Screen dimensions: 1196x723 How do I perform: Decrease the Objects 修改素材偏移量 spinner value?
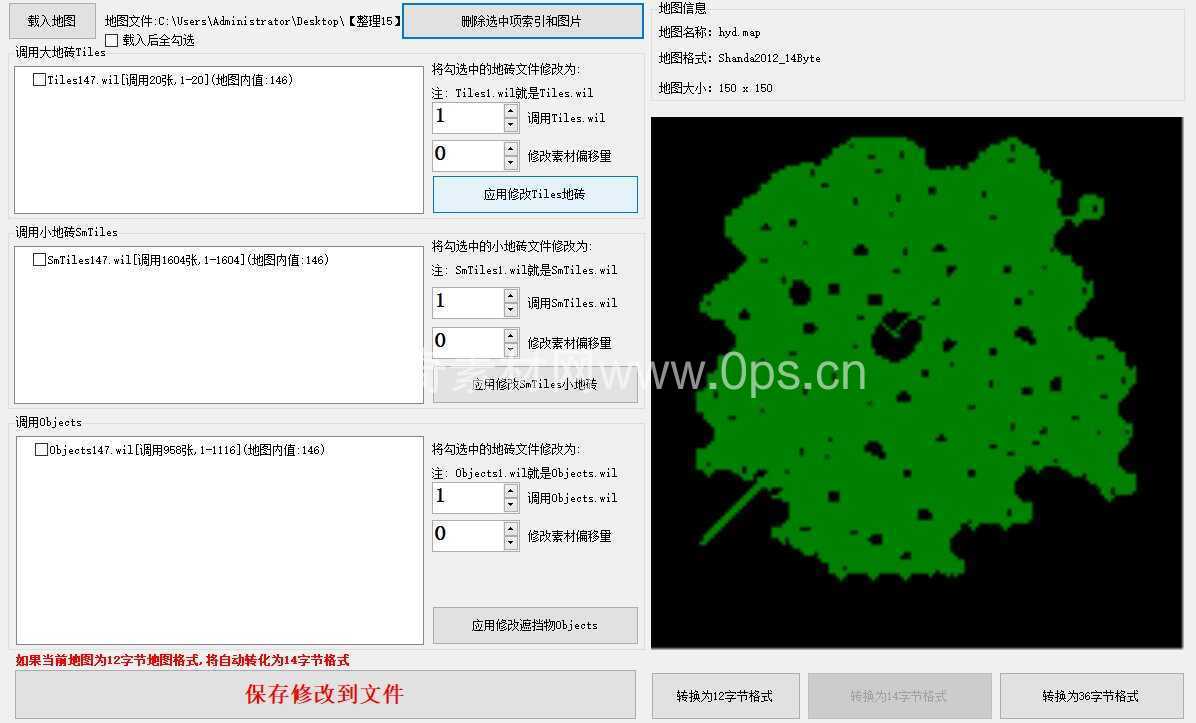pos(511,543)
